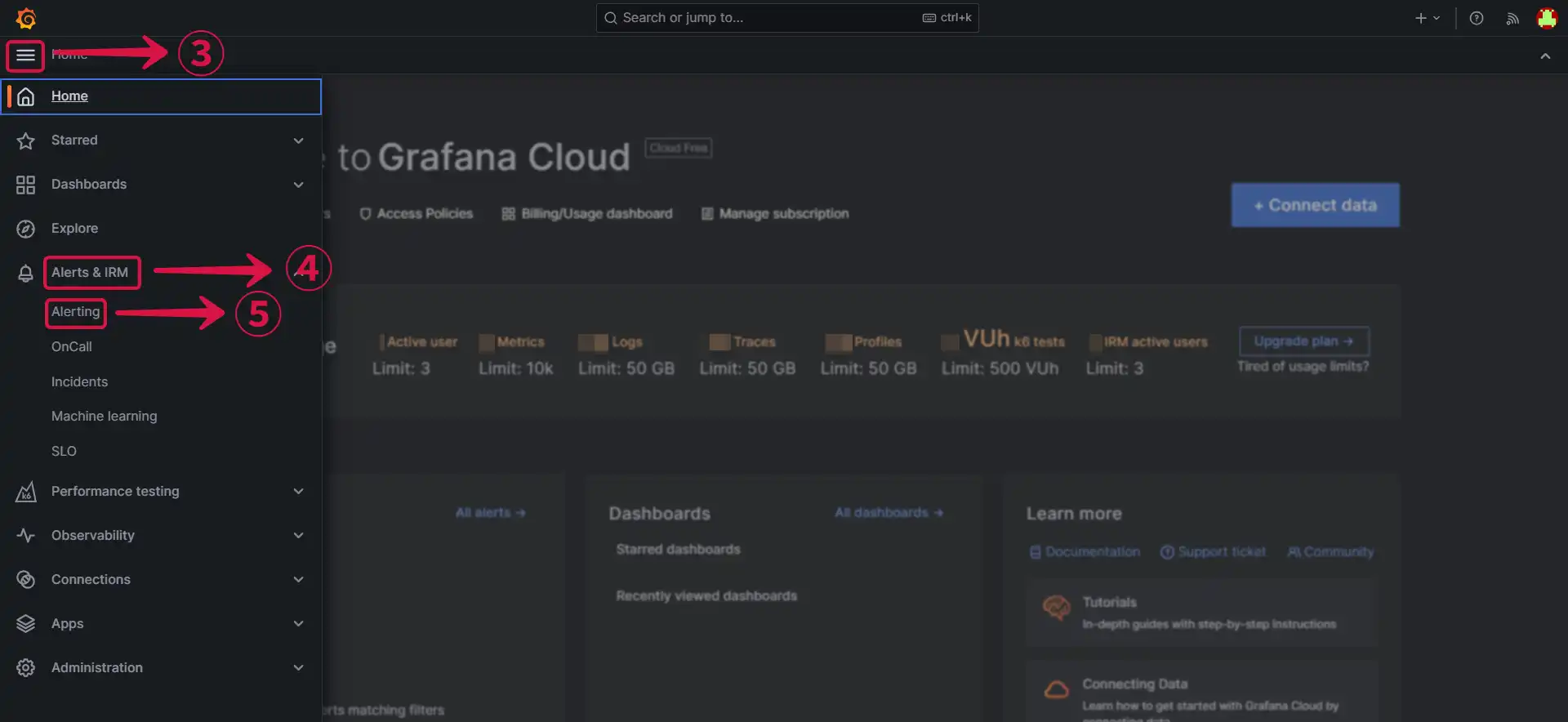1568x722 pixels.
Task: Open Starred in the navigation menu
Action: point(74,140)
